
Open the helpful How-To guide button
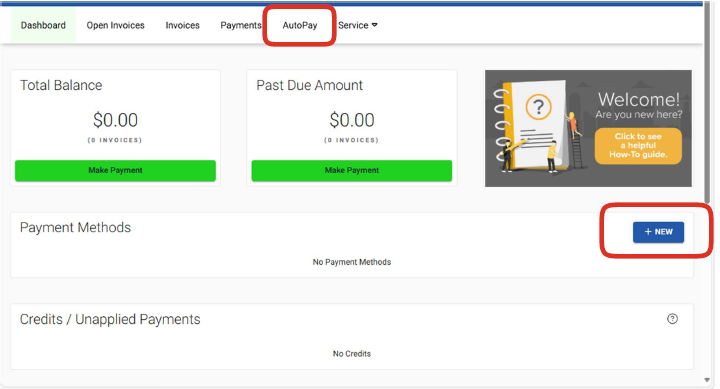(638, 146)
